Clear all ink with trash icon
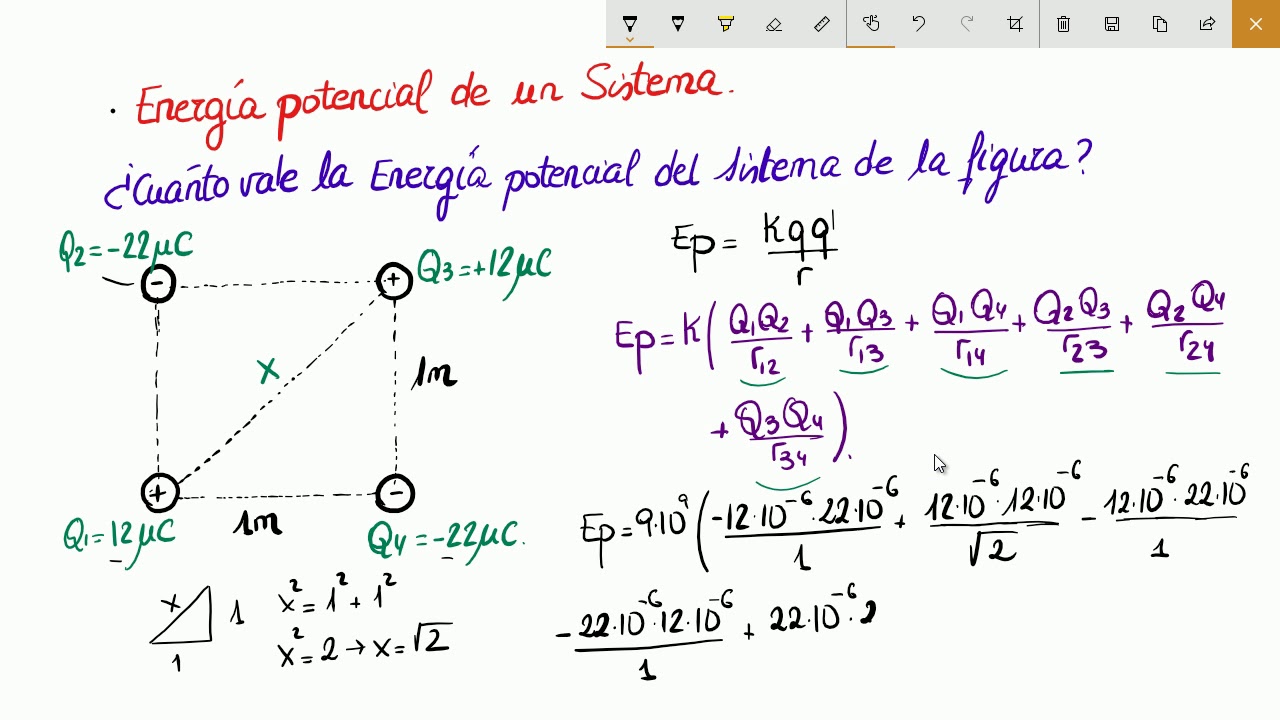The image size is (1280, 720). pyautogui.click(x=1064, y=24)
